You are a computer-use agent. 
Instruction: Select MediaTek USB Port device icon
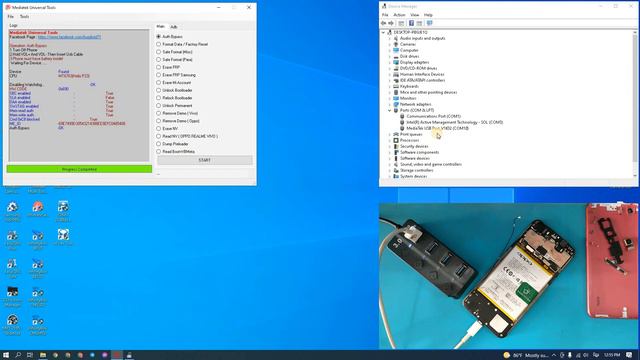coord(402,128)
